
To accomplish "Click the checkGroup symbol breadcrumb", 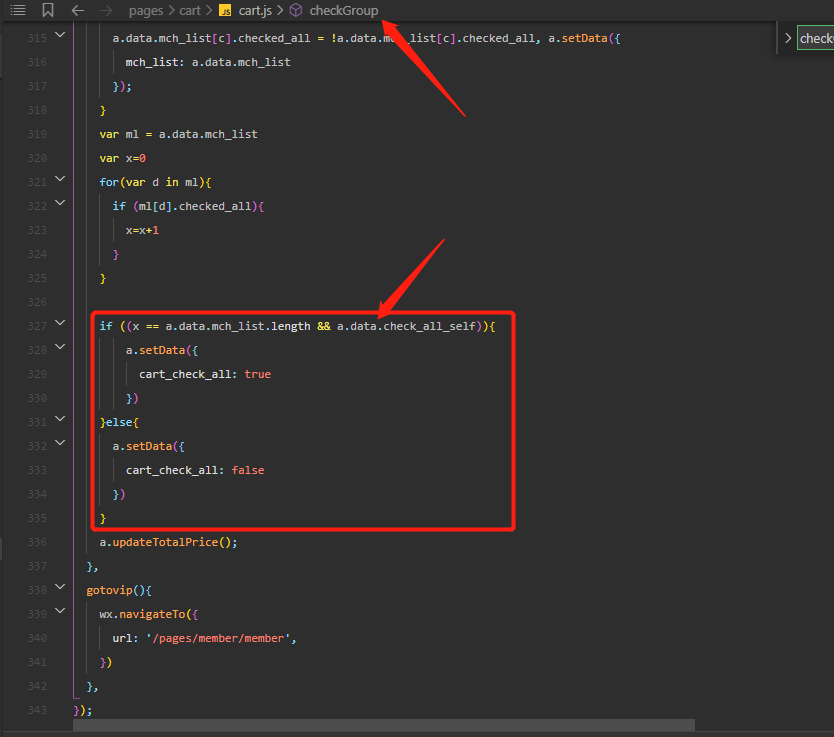I will [344, 11].
